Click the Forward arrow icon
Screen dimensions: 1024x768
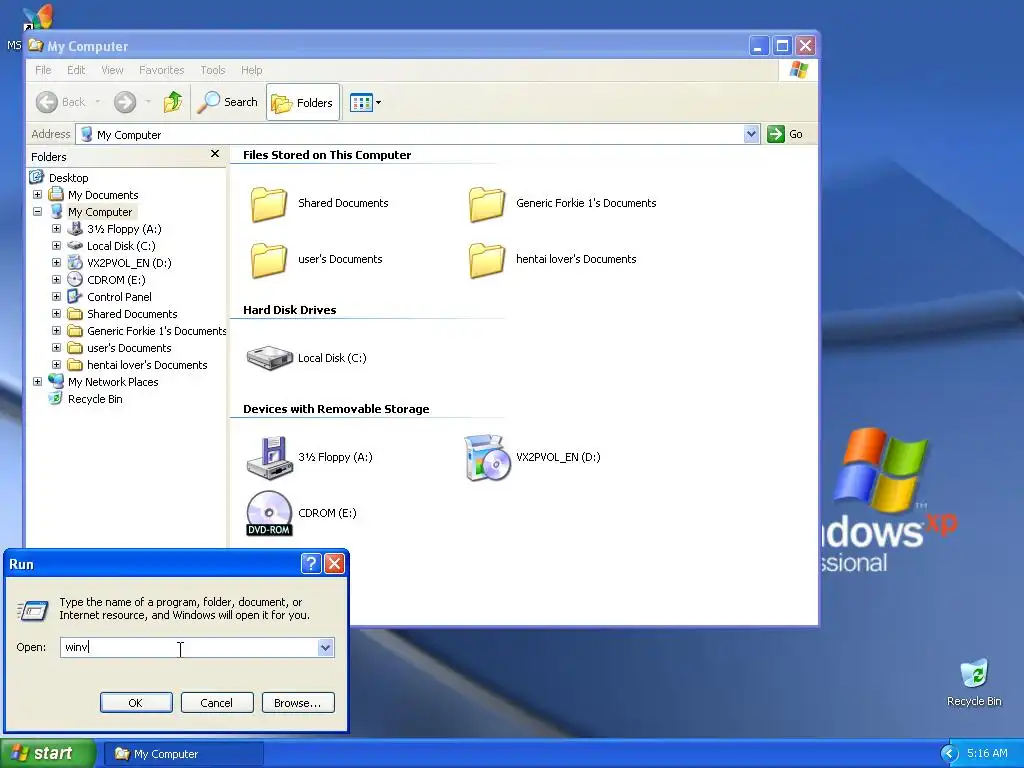pos(125,102)
